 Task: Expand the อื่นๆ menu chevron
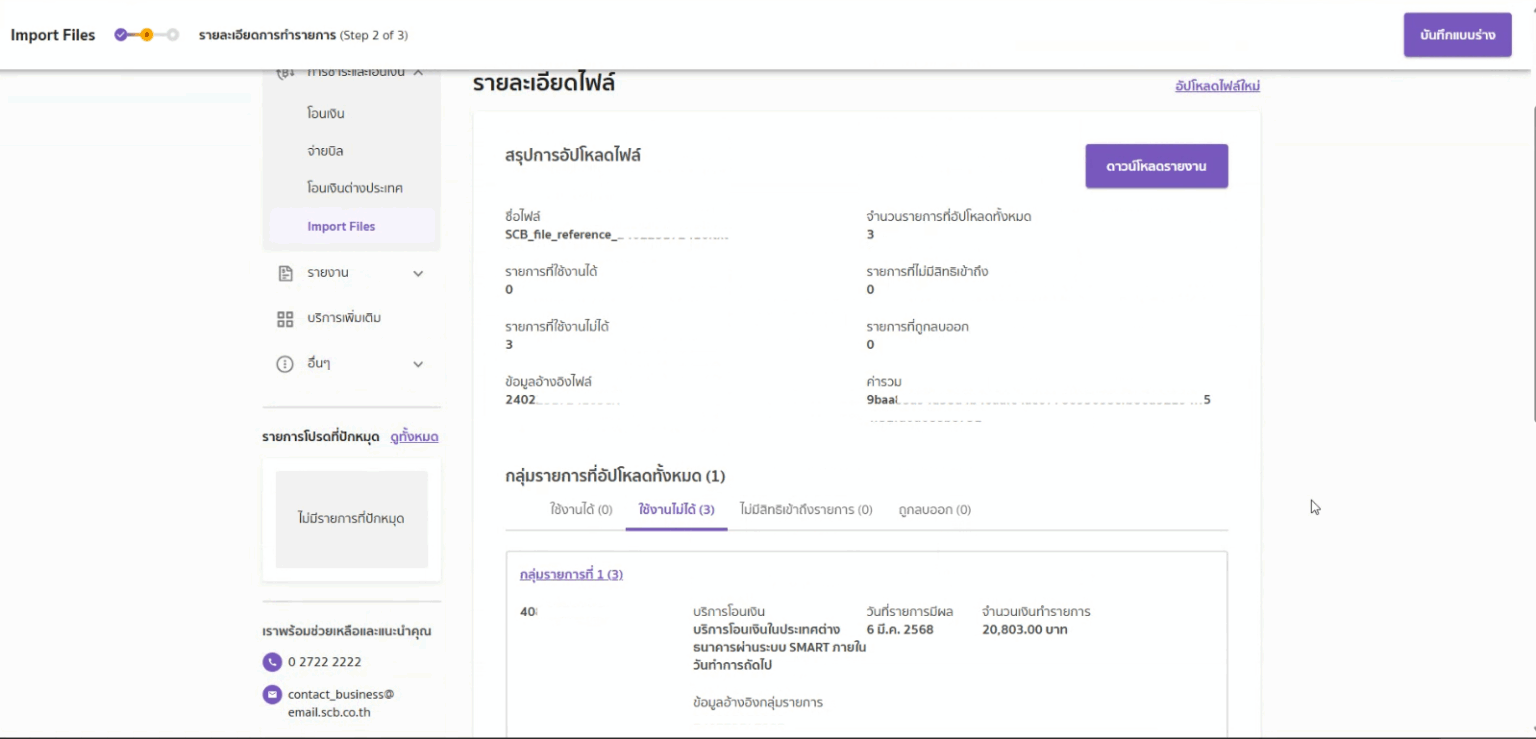click(x=418, y=364)
